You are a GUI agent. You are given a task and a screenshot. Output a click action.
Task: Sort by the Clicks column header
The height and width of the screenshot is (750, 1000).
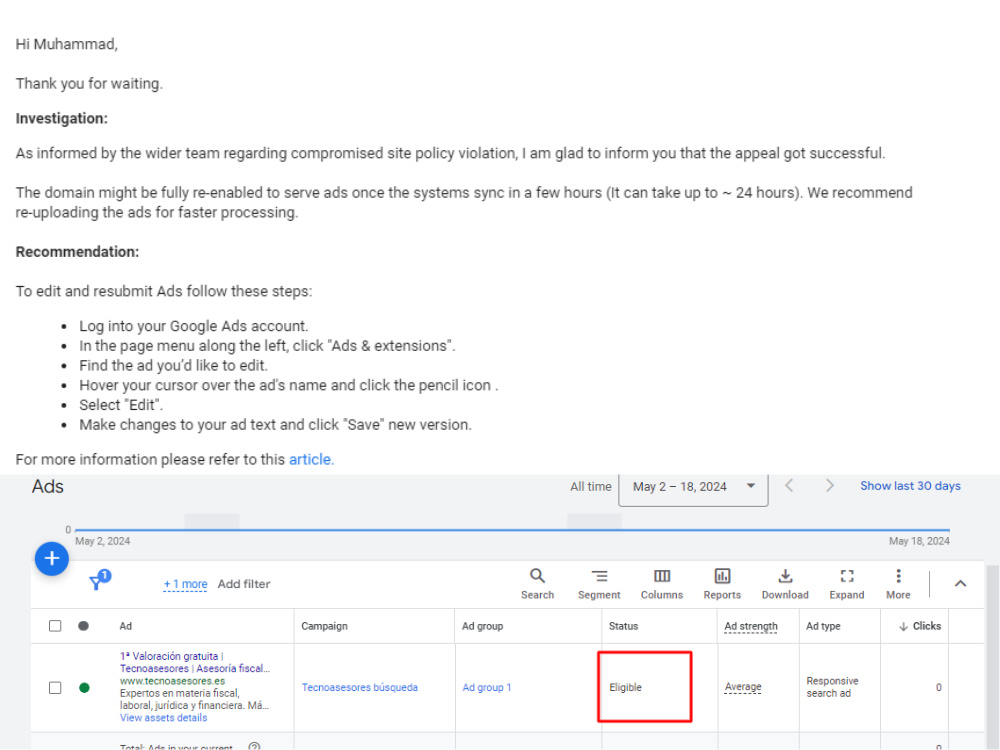920,626
